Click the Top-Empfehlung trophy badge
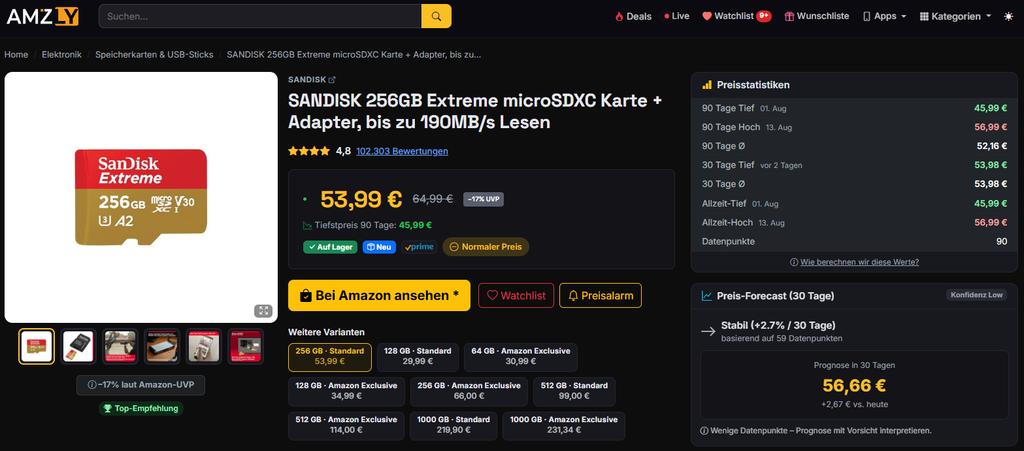 pos(140,409)
